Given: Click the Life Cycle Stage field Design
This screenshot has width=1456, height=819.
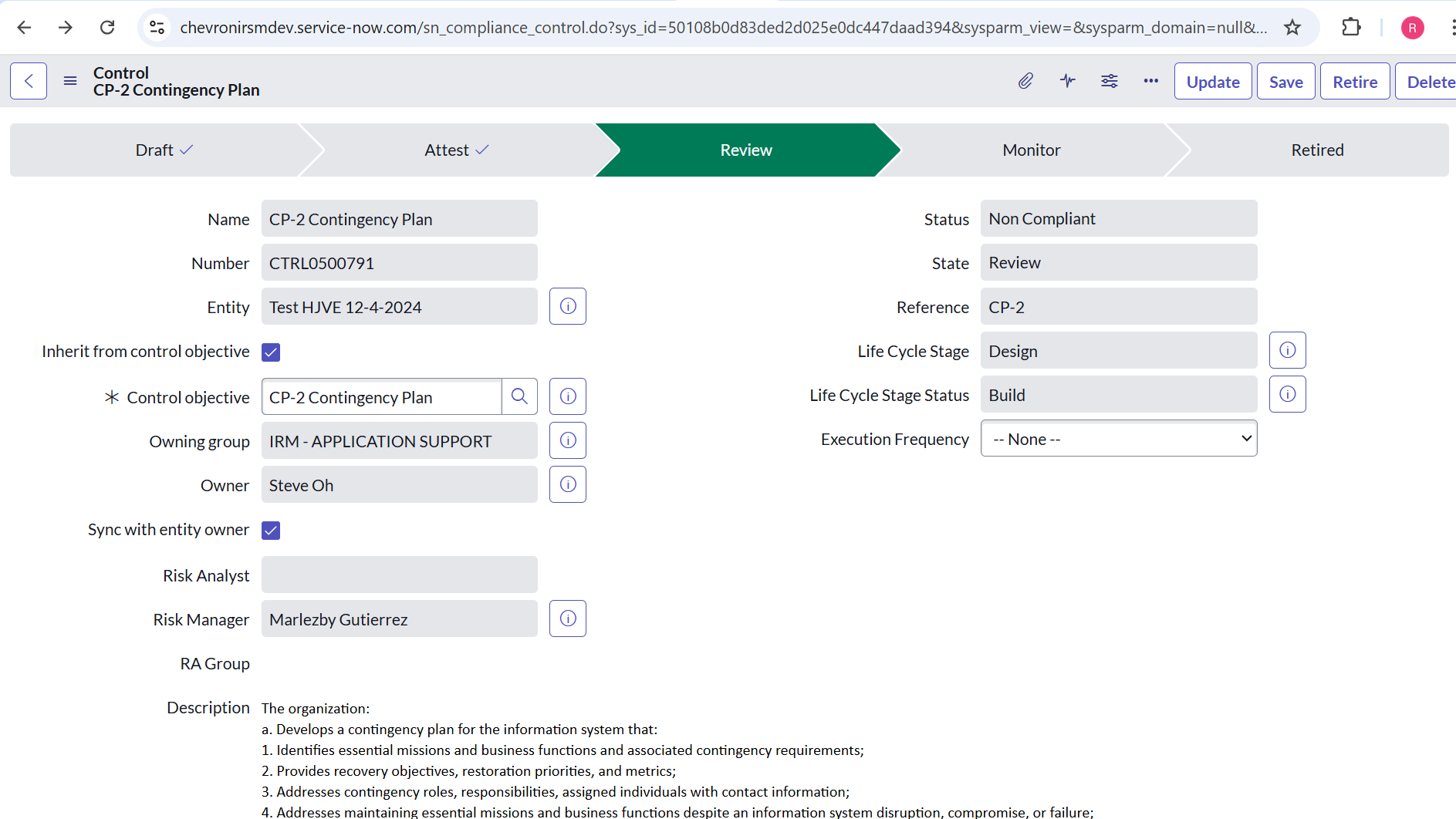Looking at the screenshot, I should pos(1119,350).
